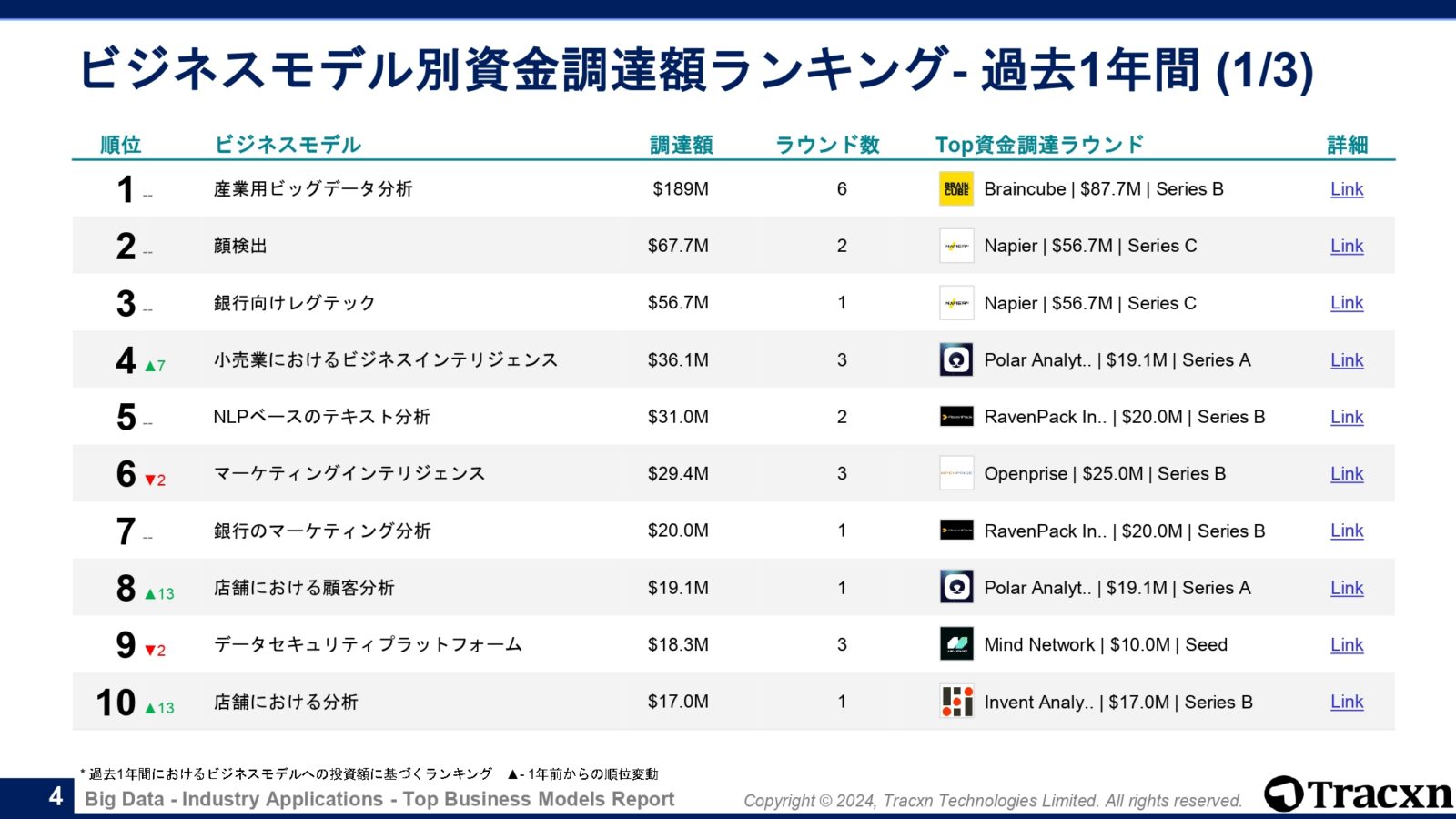This screenshot has width=1456, height=819.
Task: Open the Link for 店舗における顧客分析
Action: [1347, 588]
